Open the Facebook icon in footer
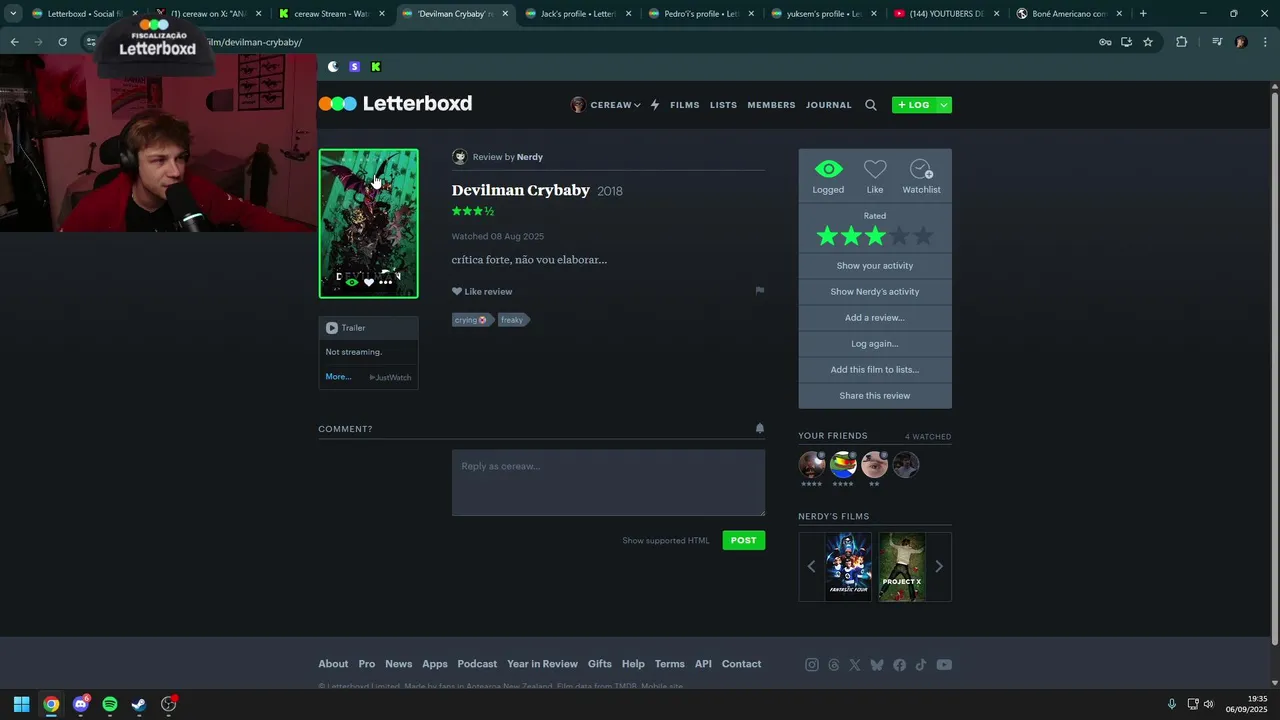This screenshot has height=720, width=1280. point(899,665)
